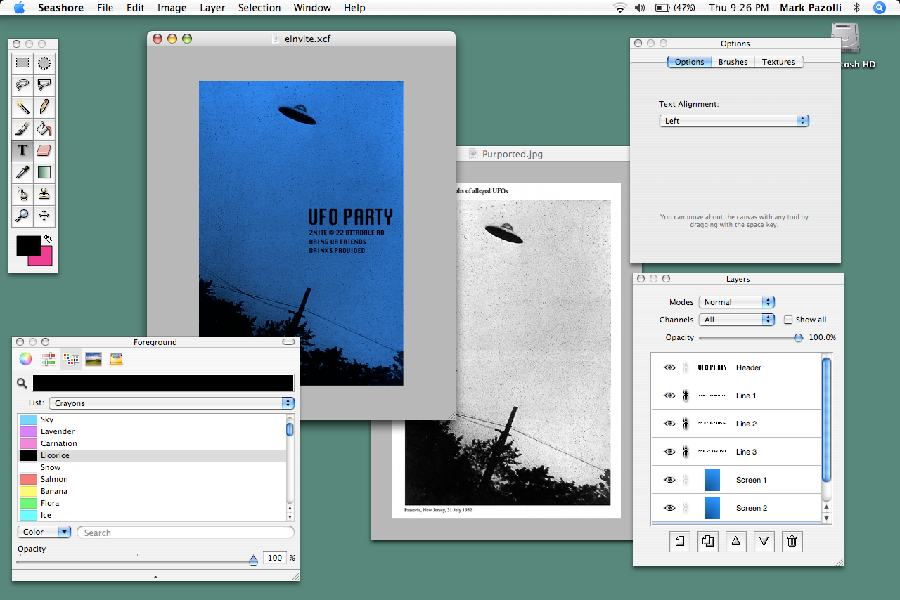This screenshot has height=600, width=900.
Task: Select the Eraser tool
Action: (44, 150)
